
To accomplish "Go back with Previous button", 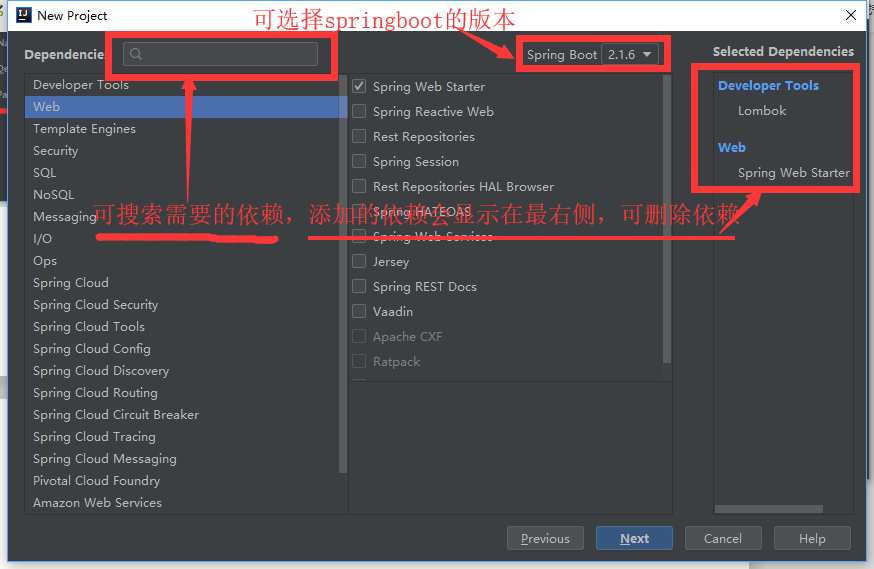I will pyautogui.click(x=545, y=538).
